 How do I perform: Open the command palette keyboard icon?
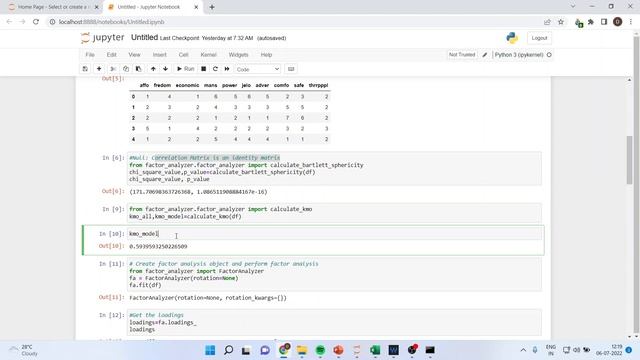click(x=291, y=69)
